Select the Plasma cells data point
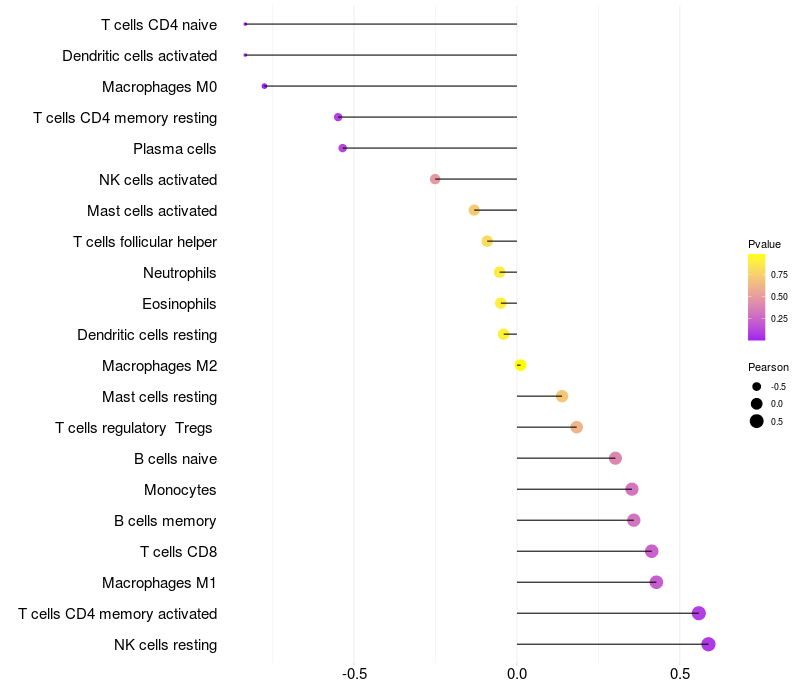Screen dimensions: 800x700 [x=343, y=148]
